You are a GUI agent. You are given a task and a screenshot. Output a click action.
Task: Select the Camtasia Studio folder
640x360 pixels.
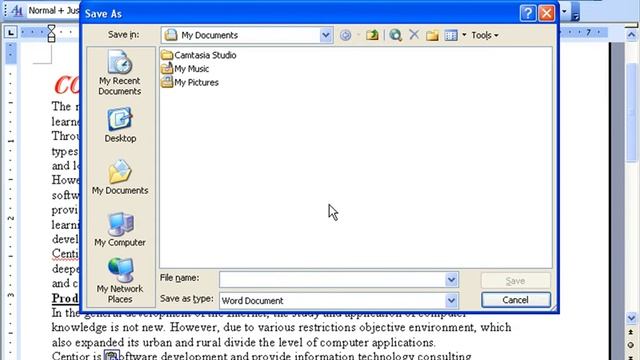[x=199, y=55]
